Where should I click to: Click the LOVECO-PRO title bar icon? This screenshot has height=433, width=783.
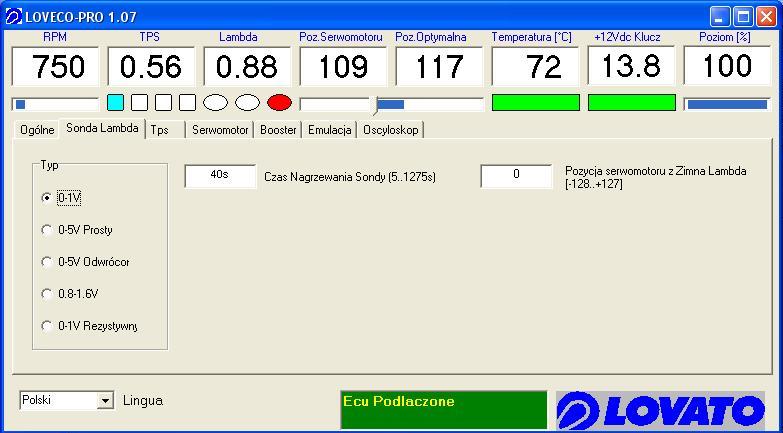[13, 16]
